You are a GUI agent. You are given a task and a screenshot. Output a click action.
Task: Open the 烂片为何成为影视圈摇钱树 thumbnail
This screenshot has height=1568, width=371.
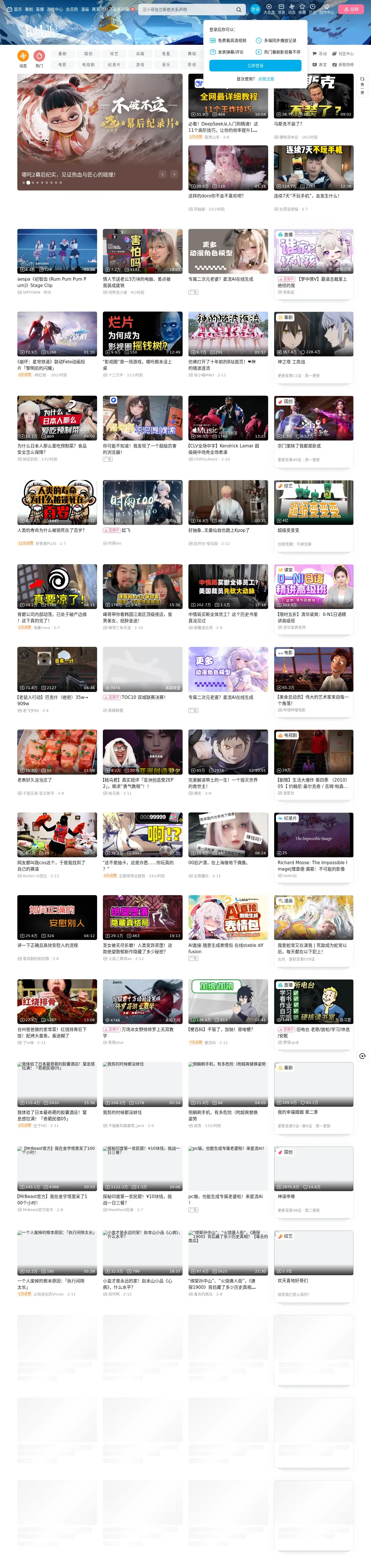click(142, 334)
